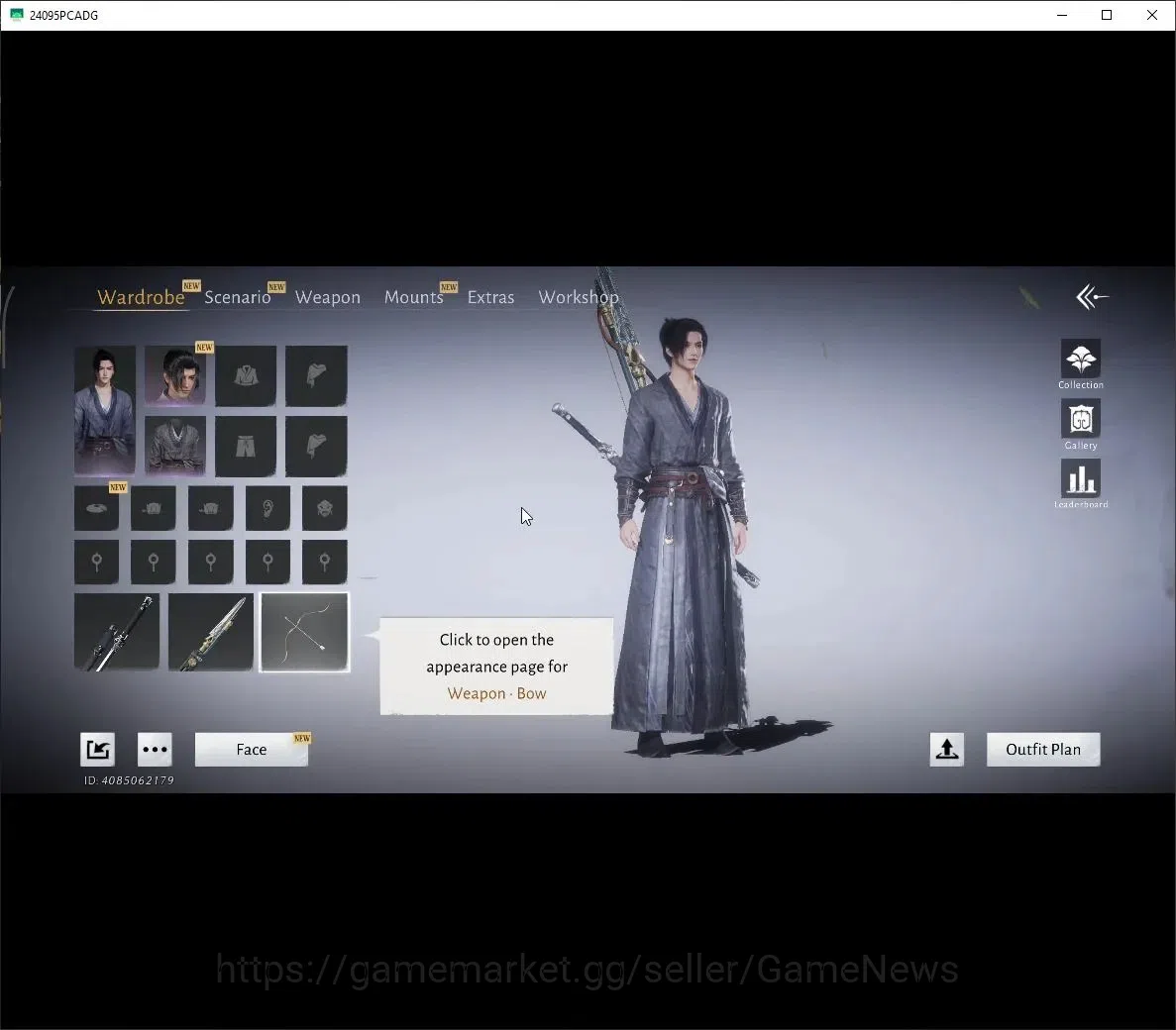Open the spear weapon appearance slot
This screenshot has height=1030, width=1176.
pyautogui.click(x=211, y=632)
